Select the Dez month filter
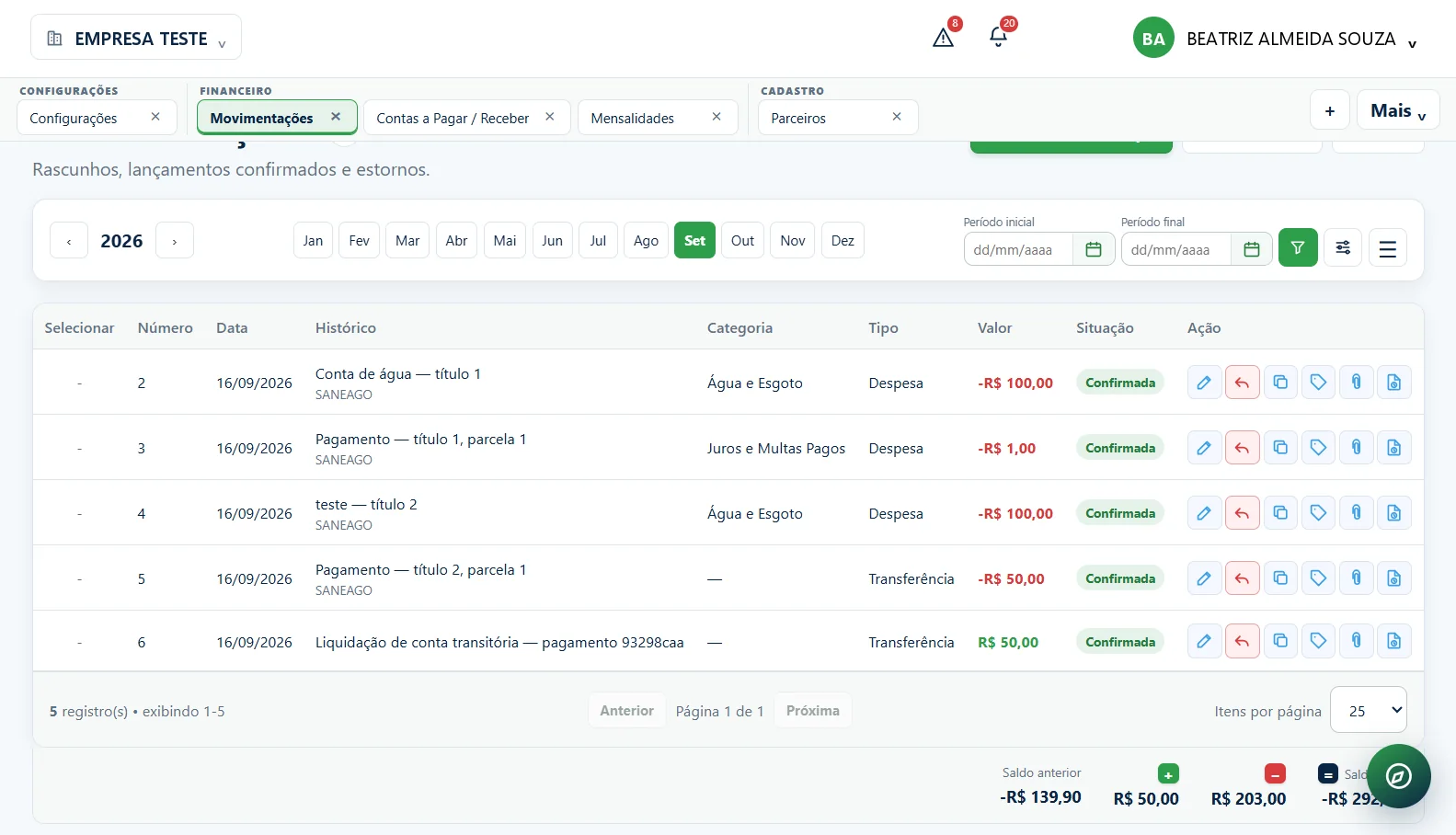1456x835 pixels. pyautogui.click(x=843, y=241)
